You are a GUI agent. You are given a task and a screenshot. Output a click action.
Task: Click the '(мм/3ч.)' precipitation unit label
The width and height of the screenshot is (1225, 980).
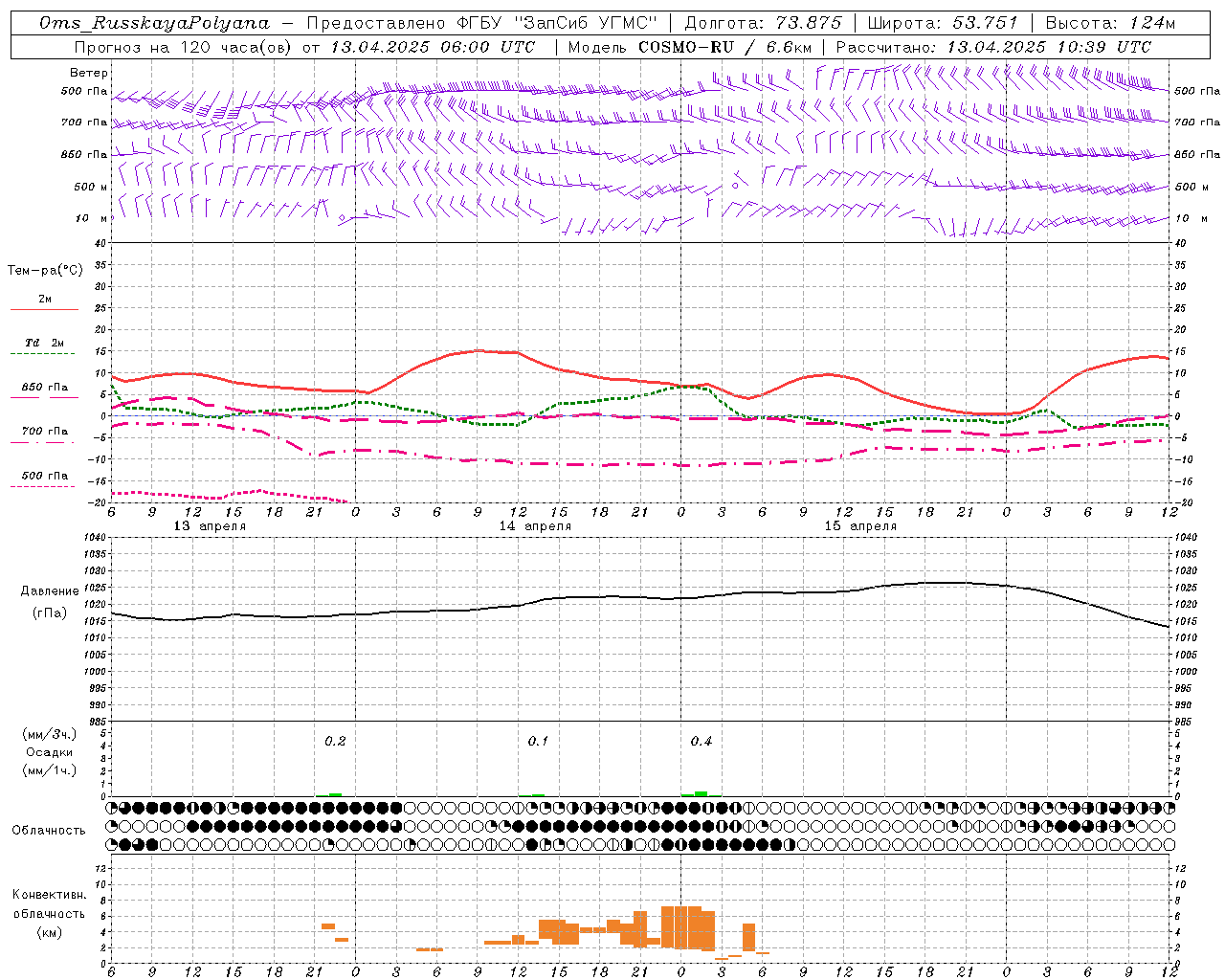49,734
